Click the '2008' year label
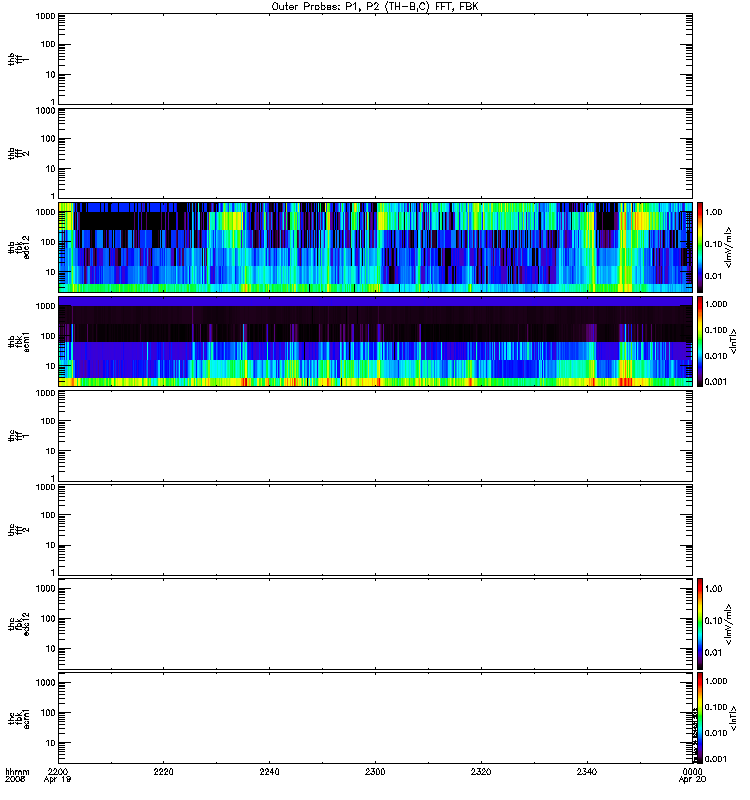The width and height of the screenshot is (750, 800). [15, 780]
